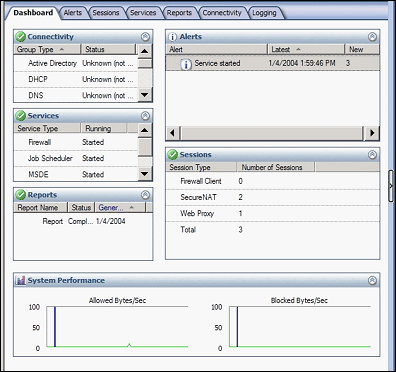The width and height of the screenshot is (396, 372).
Task: Click the green checkmark icon beside Sessions
Action: [x=173, y=155]
